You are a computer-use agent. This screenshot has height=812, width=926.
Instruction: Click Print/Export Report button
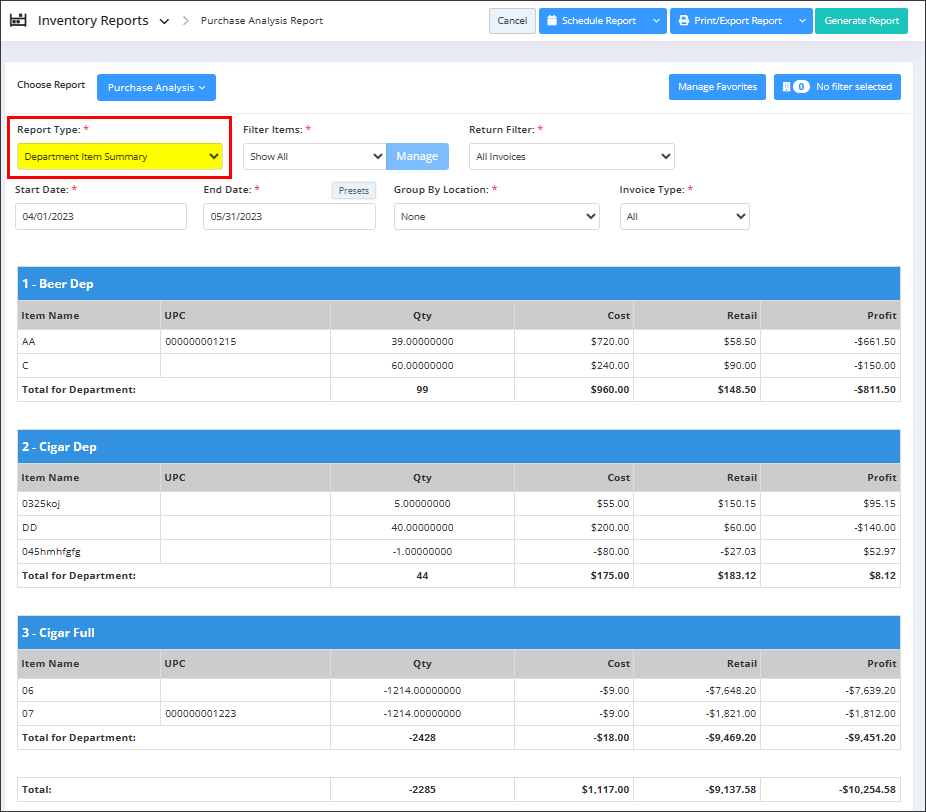731,21
